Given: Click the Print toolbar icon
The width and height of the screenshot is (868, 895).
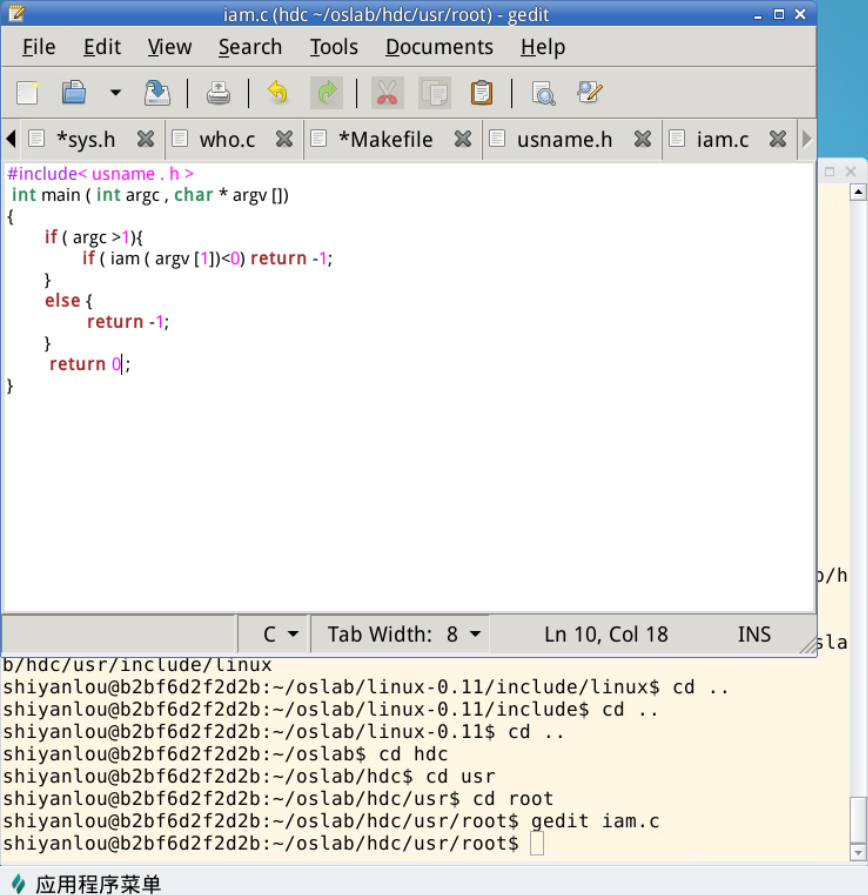Looking at the screenshot, I should tap(218, 93).
